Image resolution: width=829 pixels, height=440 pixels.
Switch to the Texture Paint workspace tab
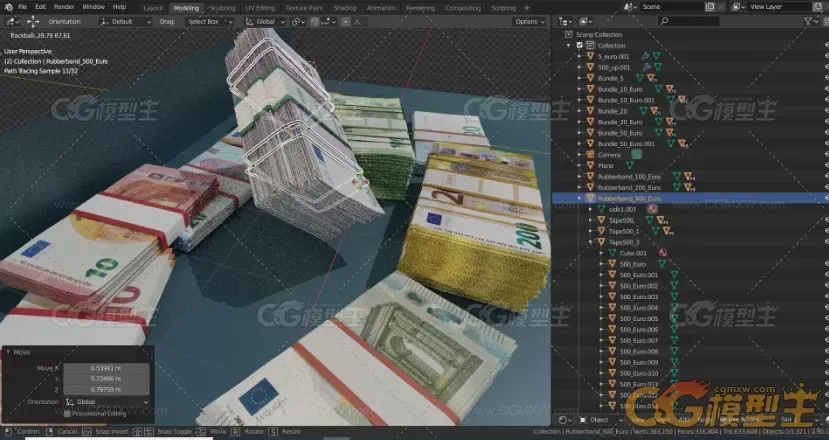point(304,8)
